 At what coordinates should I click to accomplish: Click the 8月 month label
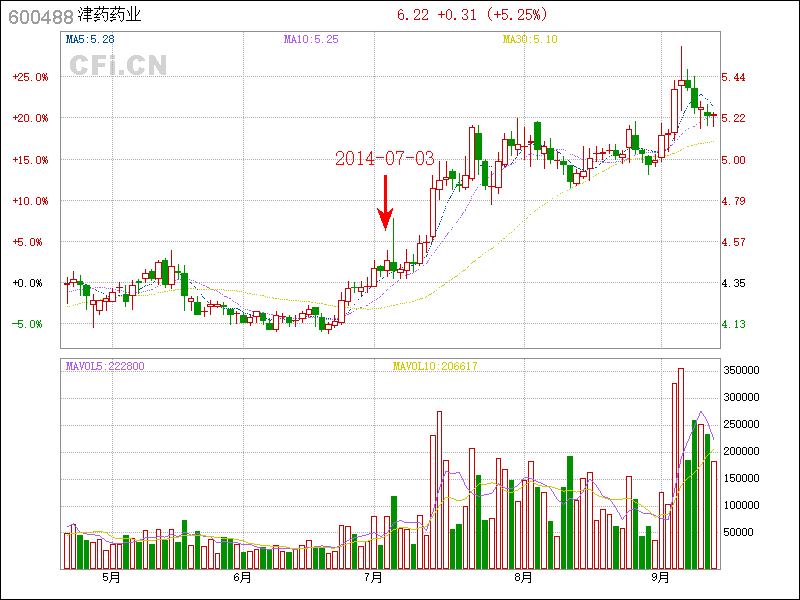tap(524, 578)
